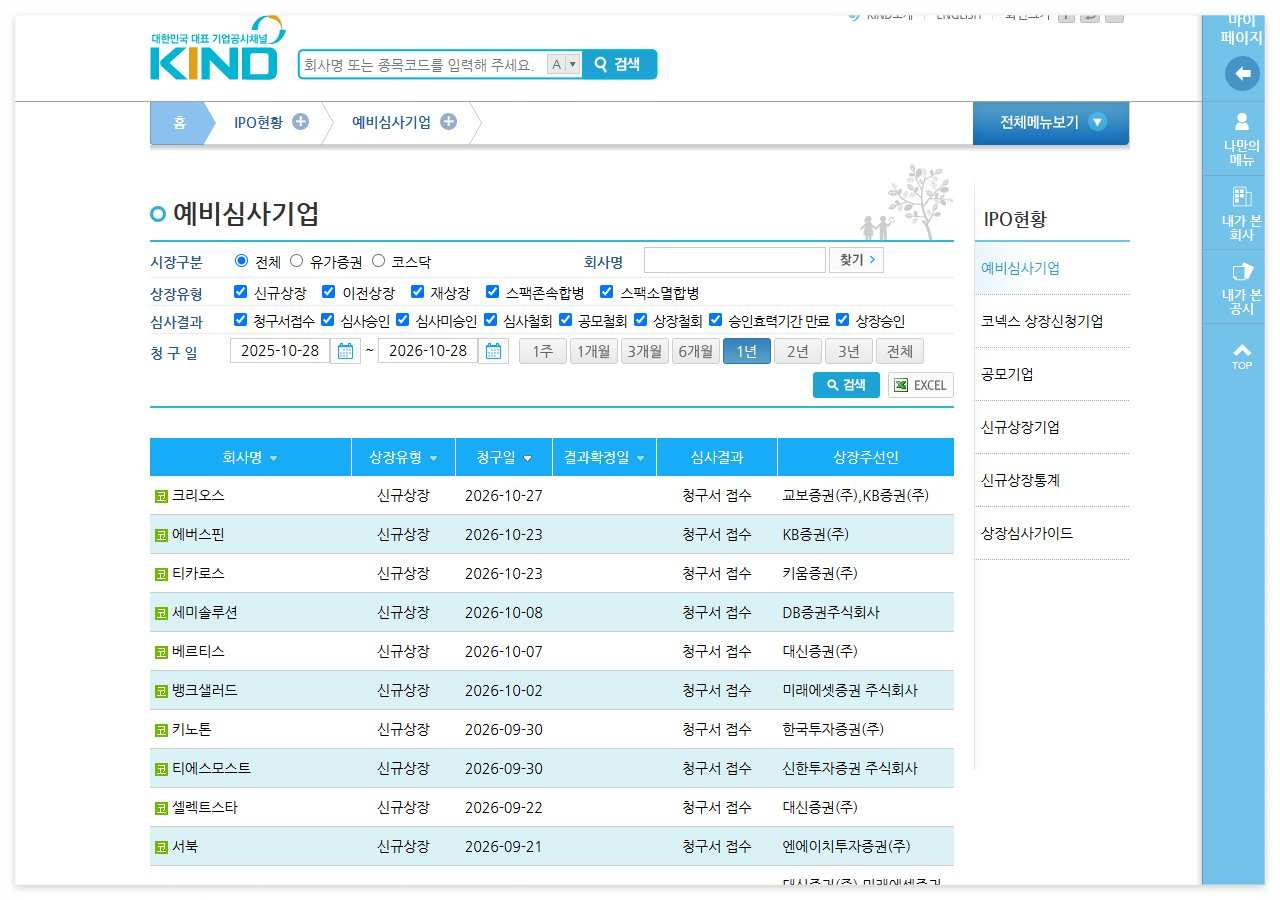1280x900 pixels.
Task: Open the 전체메뉴보기 dropdown
Action: [1051, 123]
